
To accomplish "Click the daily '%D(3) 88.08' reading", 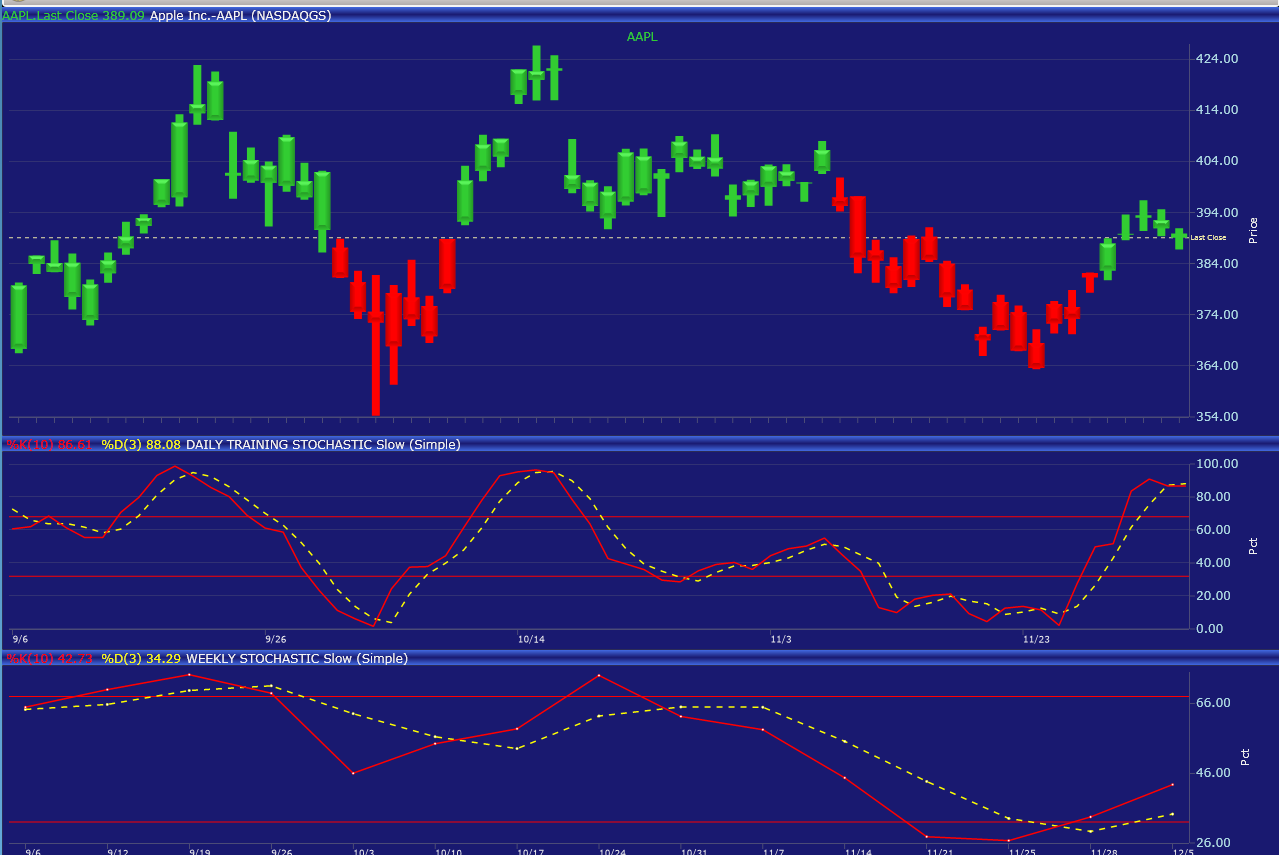I will (x=141, y=444).
